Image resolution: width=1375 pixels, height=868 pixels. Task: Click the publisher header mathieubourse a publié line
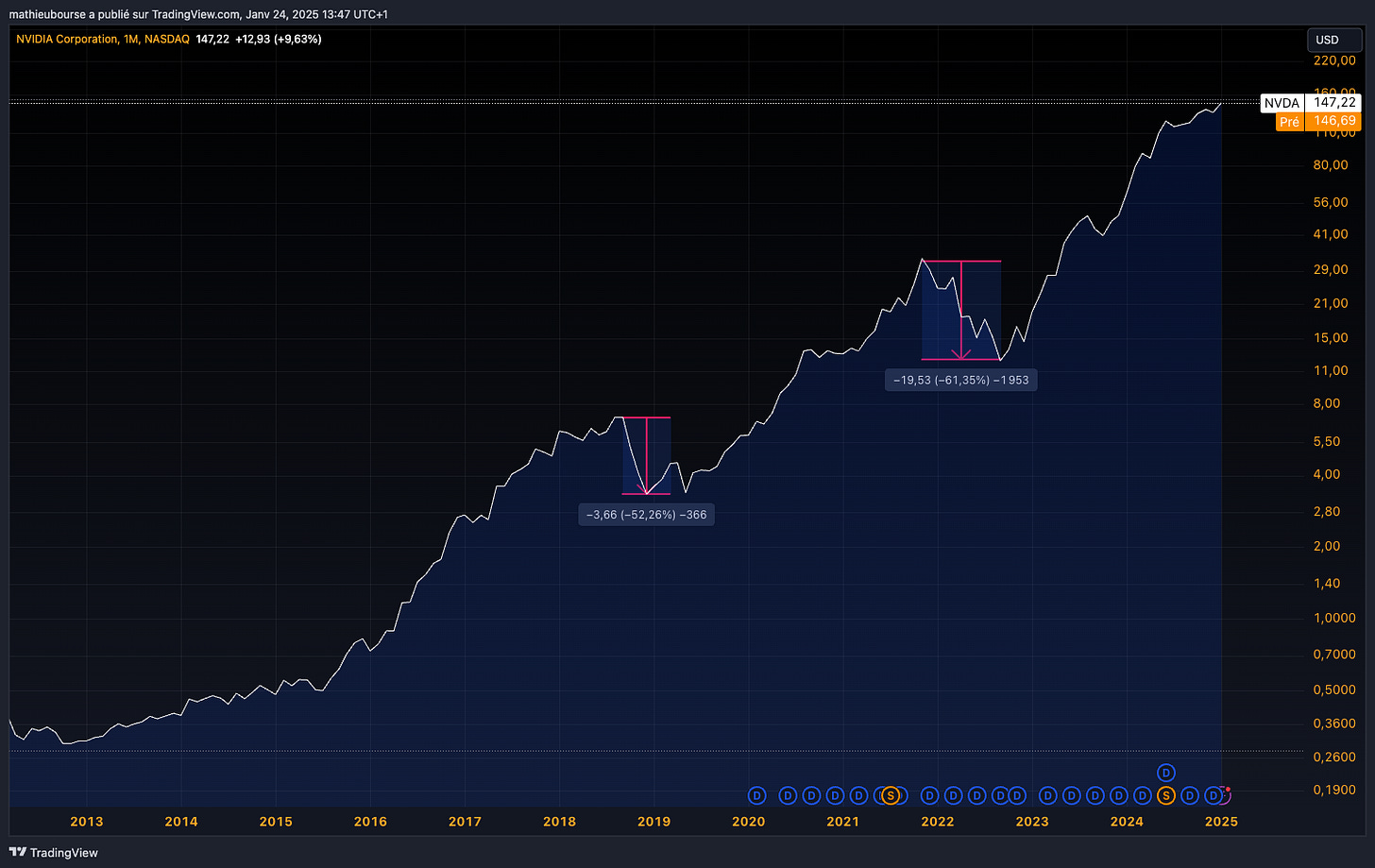point(198,14)
